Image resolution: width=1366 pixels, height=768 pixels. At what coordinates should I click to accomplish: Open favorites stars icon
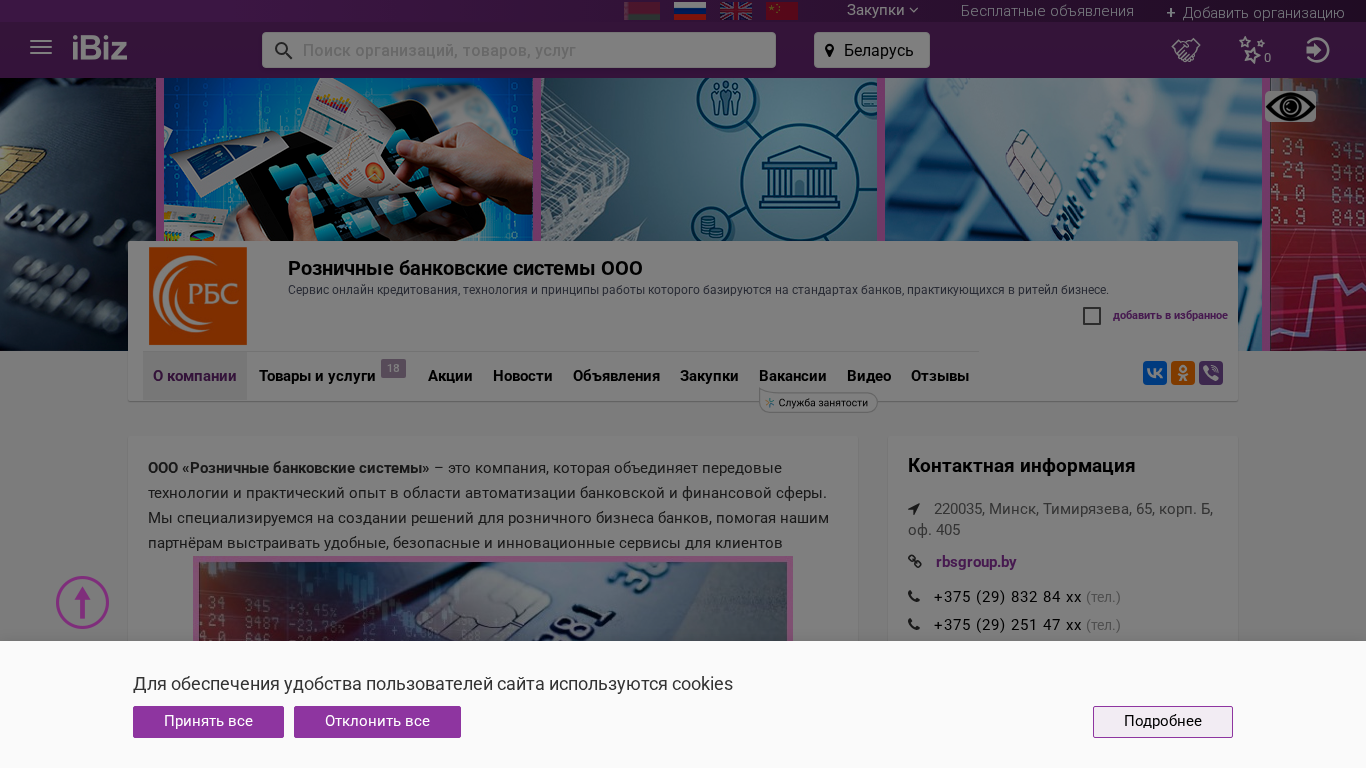[x=1253, y=50]
